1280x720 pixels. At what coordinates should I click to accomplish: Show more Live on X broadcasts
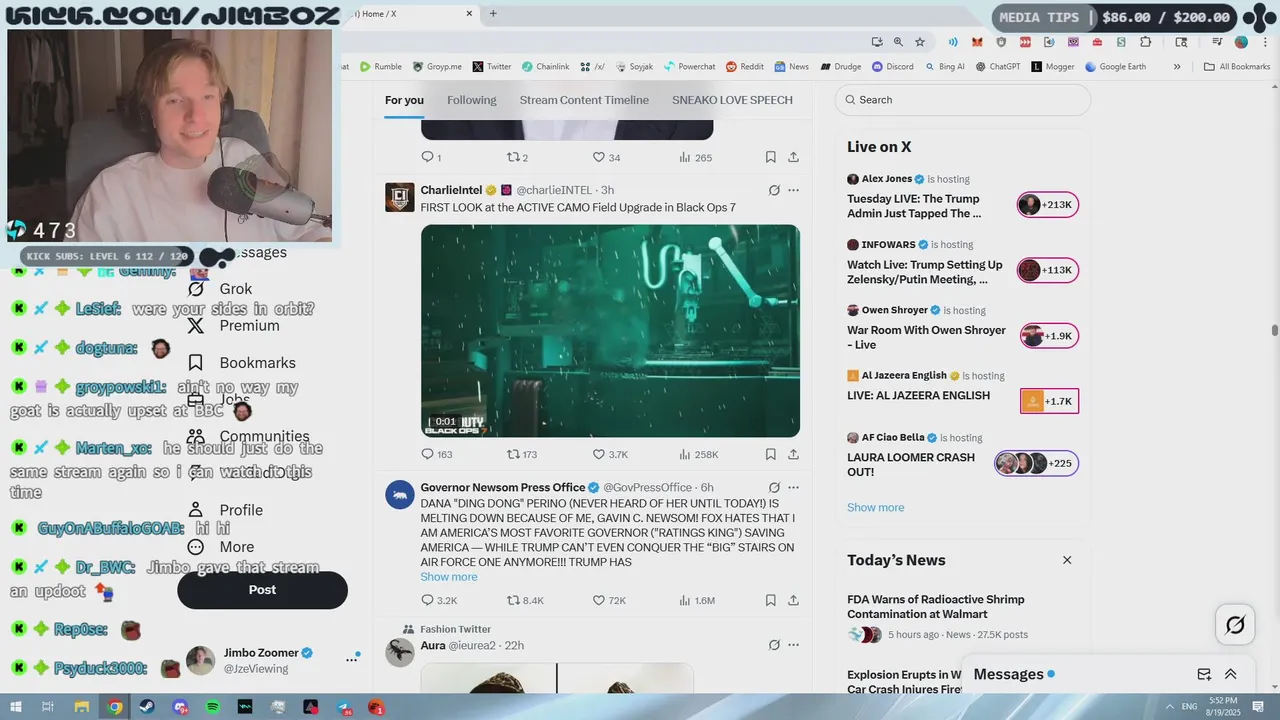[875, 507]
